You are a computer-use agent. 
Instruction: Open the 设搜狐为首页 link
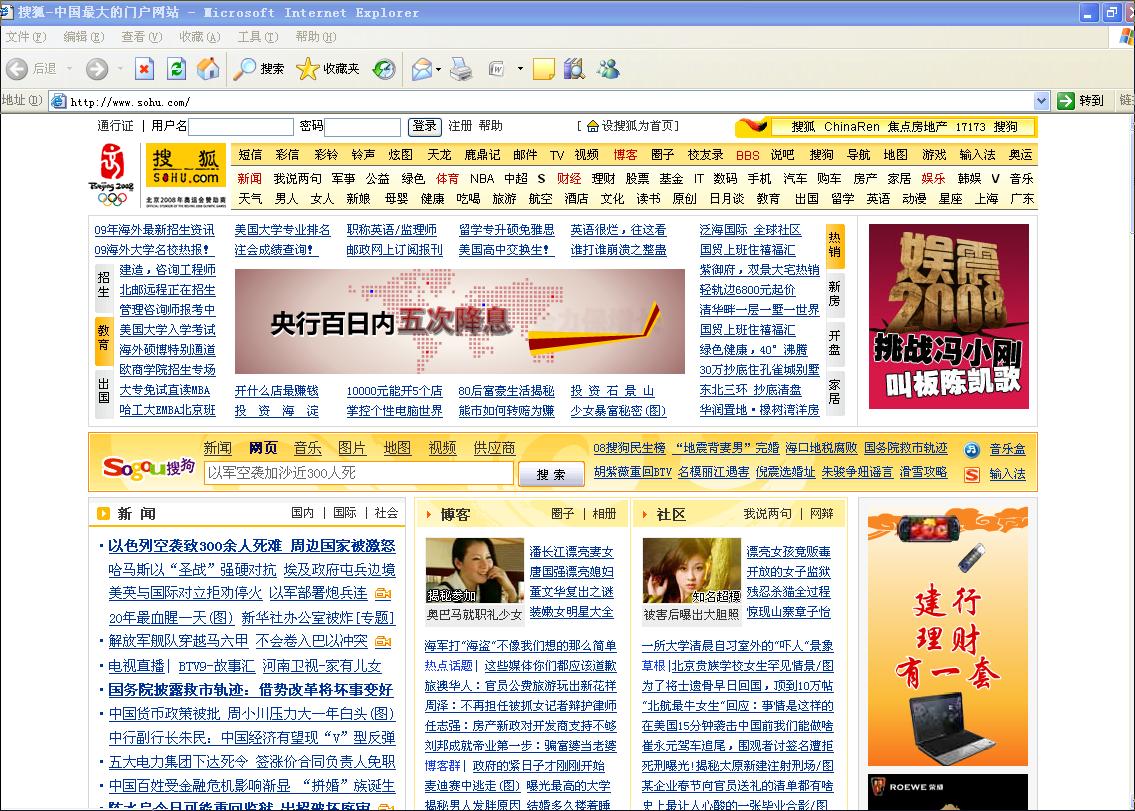[x=636, y=126]
